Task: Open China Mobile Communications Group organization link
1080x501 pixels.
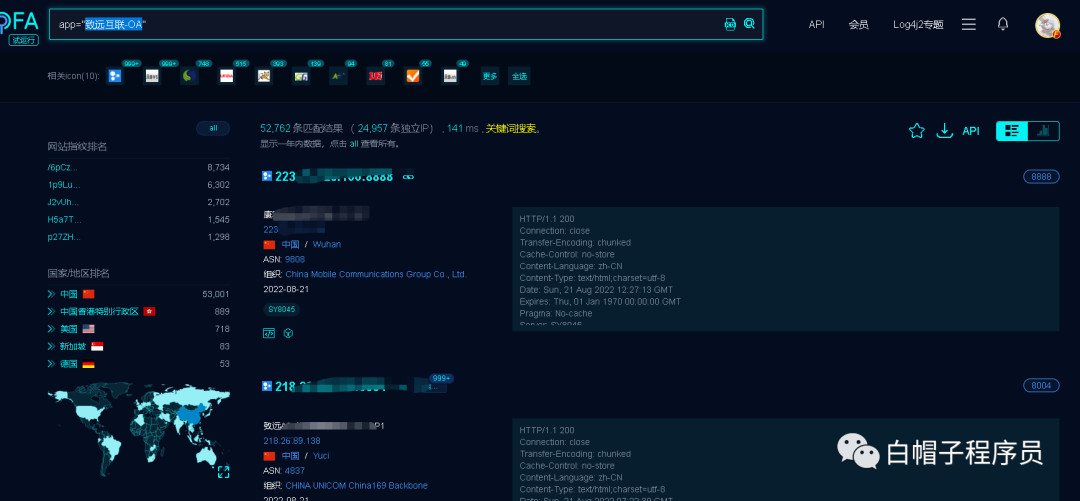Action: pos(376,274)
